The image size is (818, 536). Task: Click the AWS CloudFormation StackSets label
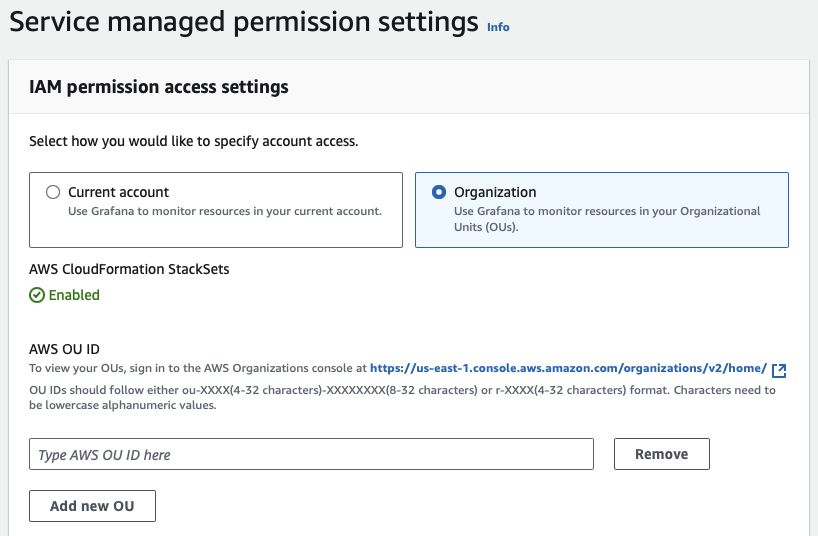130,268
